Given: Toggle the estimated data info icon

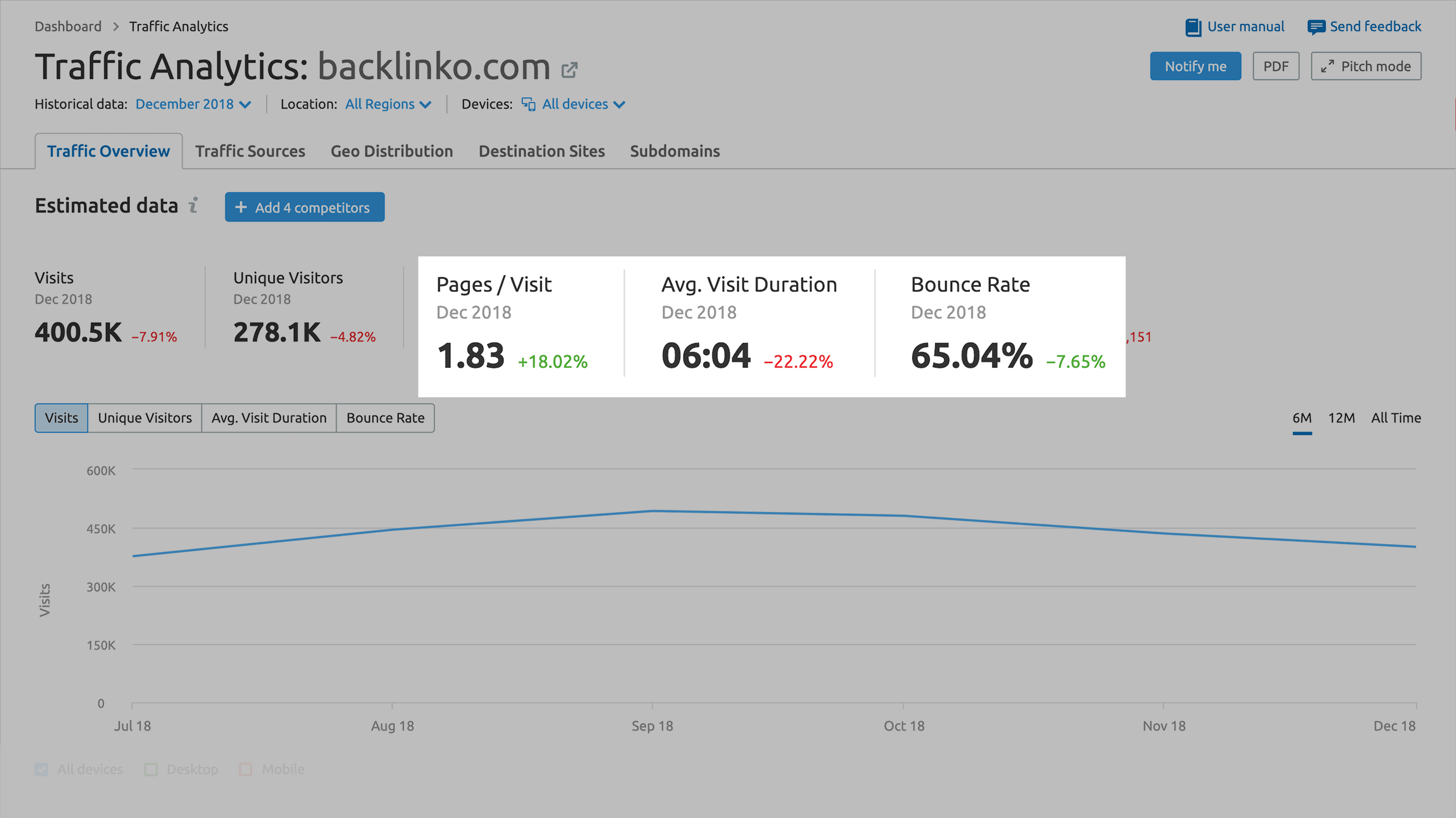Looking at the screenshot, I should click(197, 207).
